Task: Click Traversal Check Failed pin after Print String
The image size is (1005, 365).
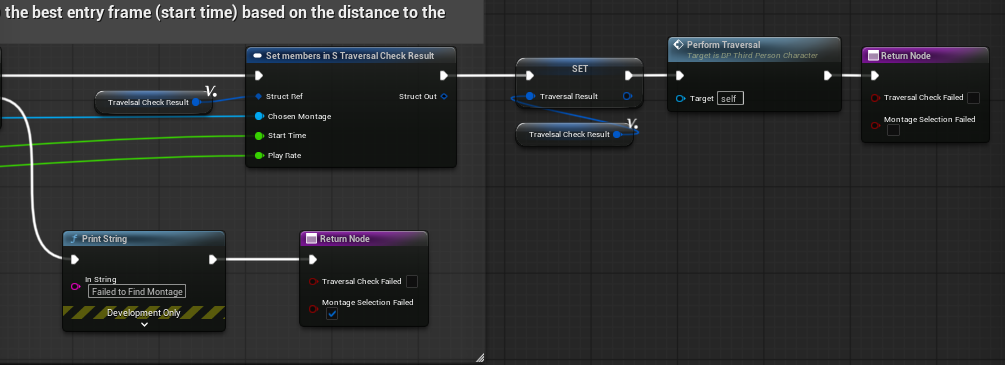Action: [313, 281]
